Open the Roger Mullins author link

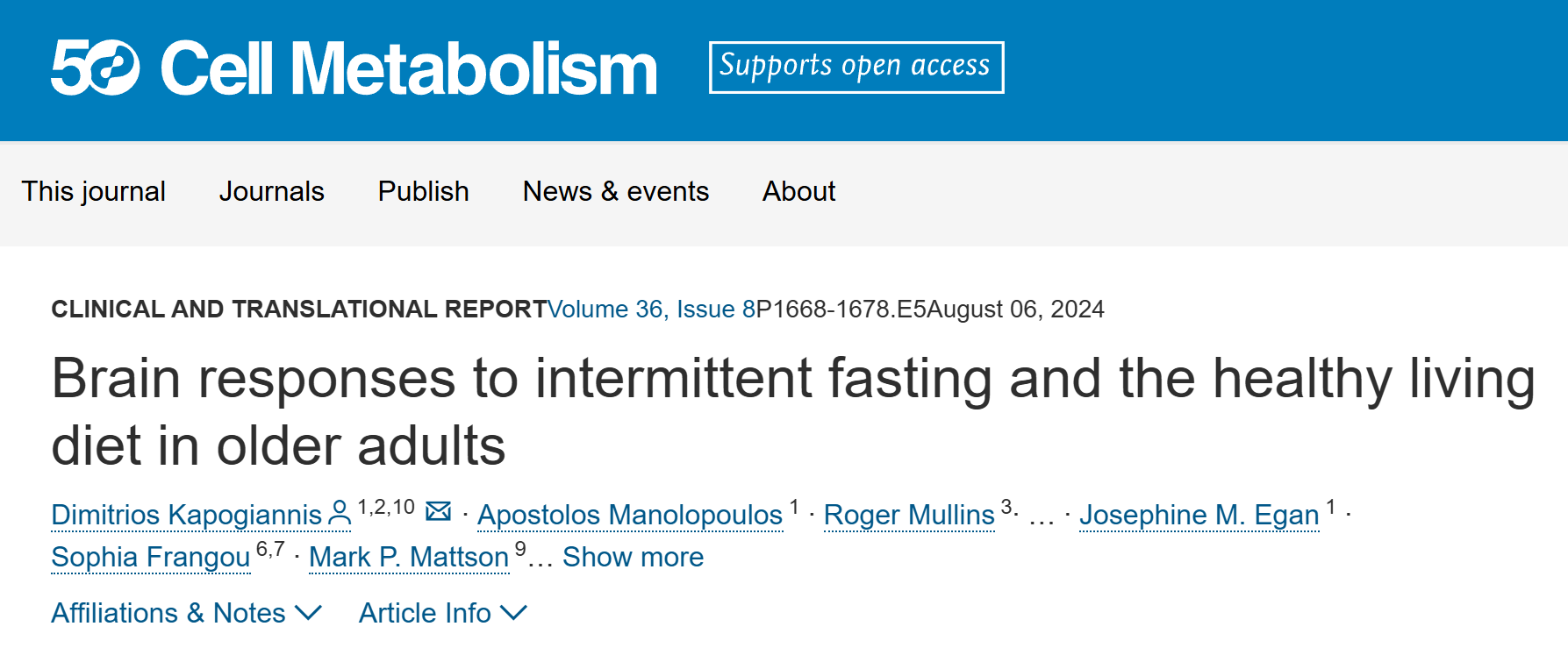click(909, 515)
